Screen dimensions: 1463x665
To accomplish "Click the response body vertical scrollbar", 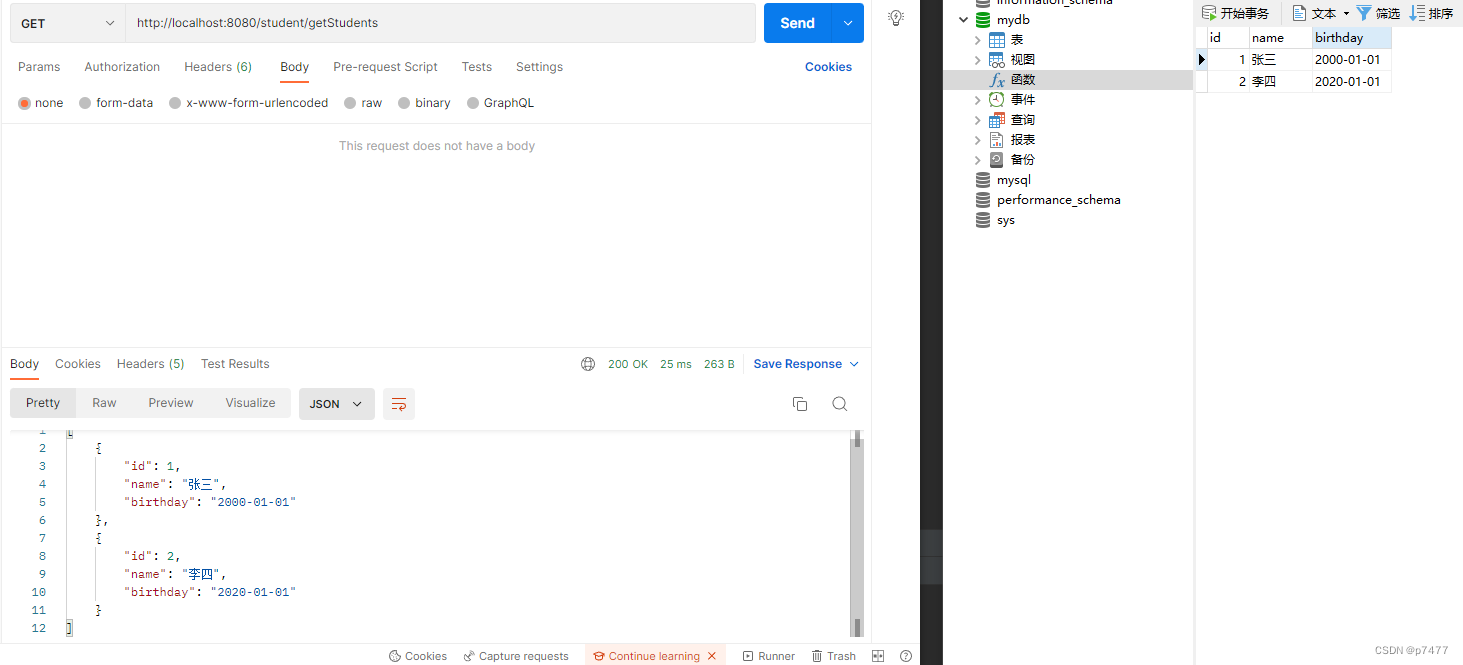I will pos(856,535).
